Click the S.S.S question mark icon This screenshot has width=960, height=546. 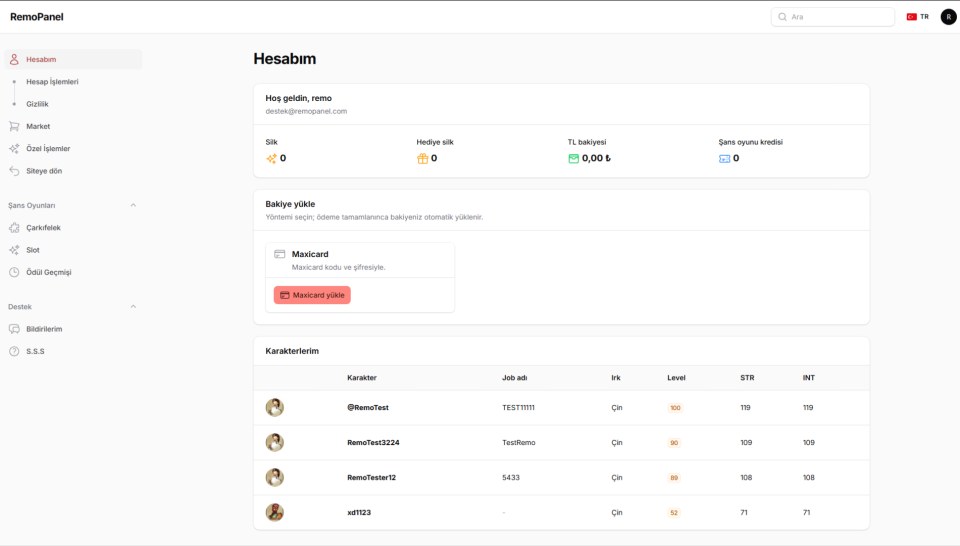pyautogui.click(x=14, y=351)
